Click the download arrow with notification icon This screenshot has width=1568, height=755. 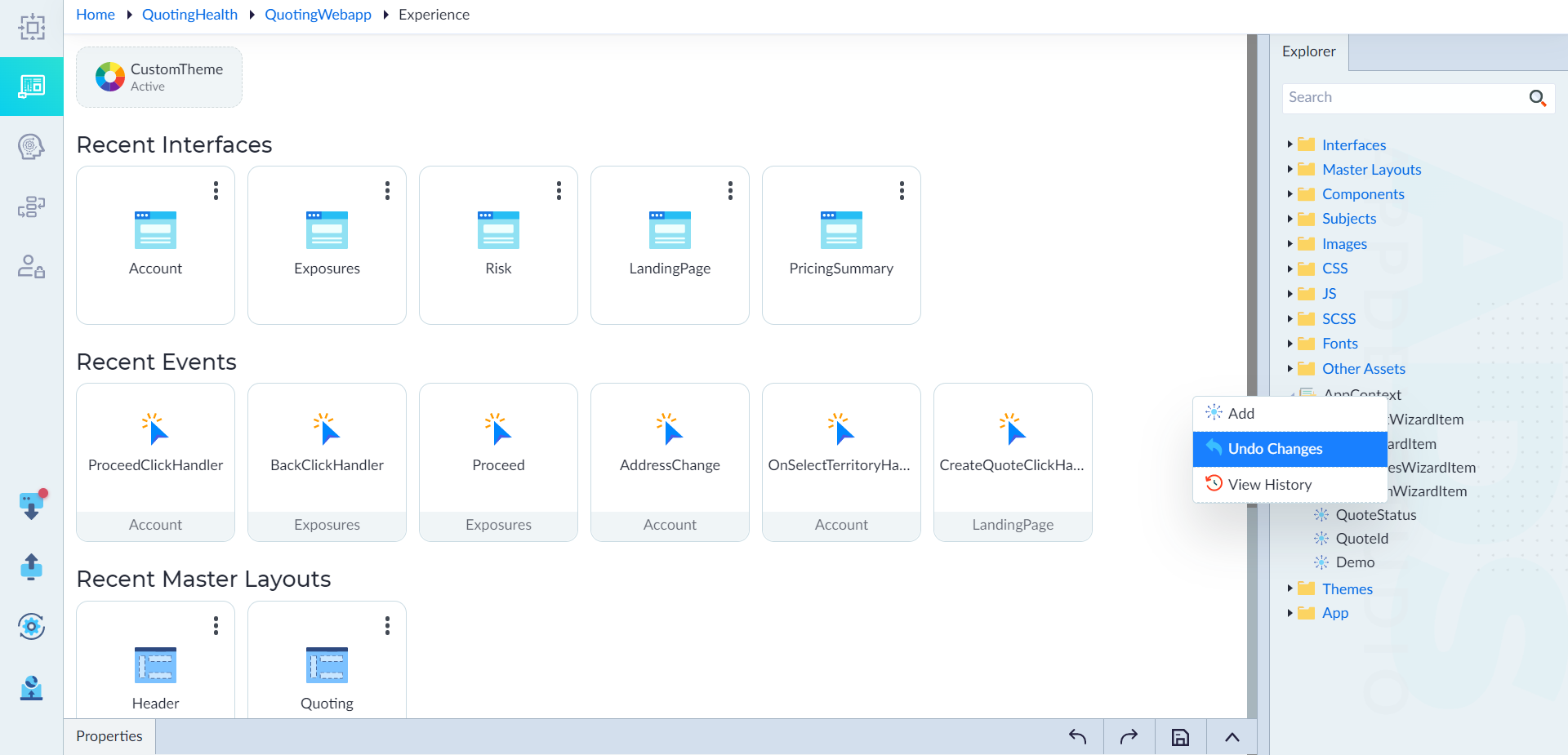click(32, 505)
